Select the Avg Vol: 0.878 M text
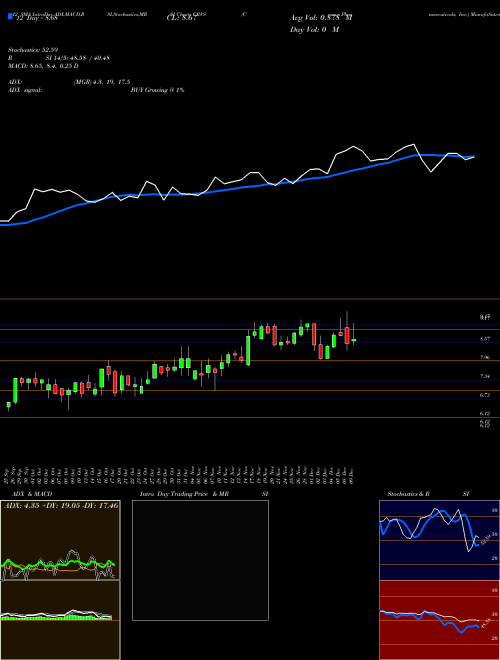This screenshot has width=500, height=660. [321, 18]
